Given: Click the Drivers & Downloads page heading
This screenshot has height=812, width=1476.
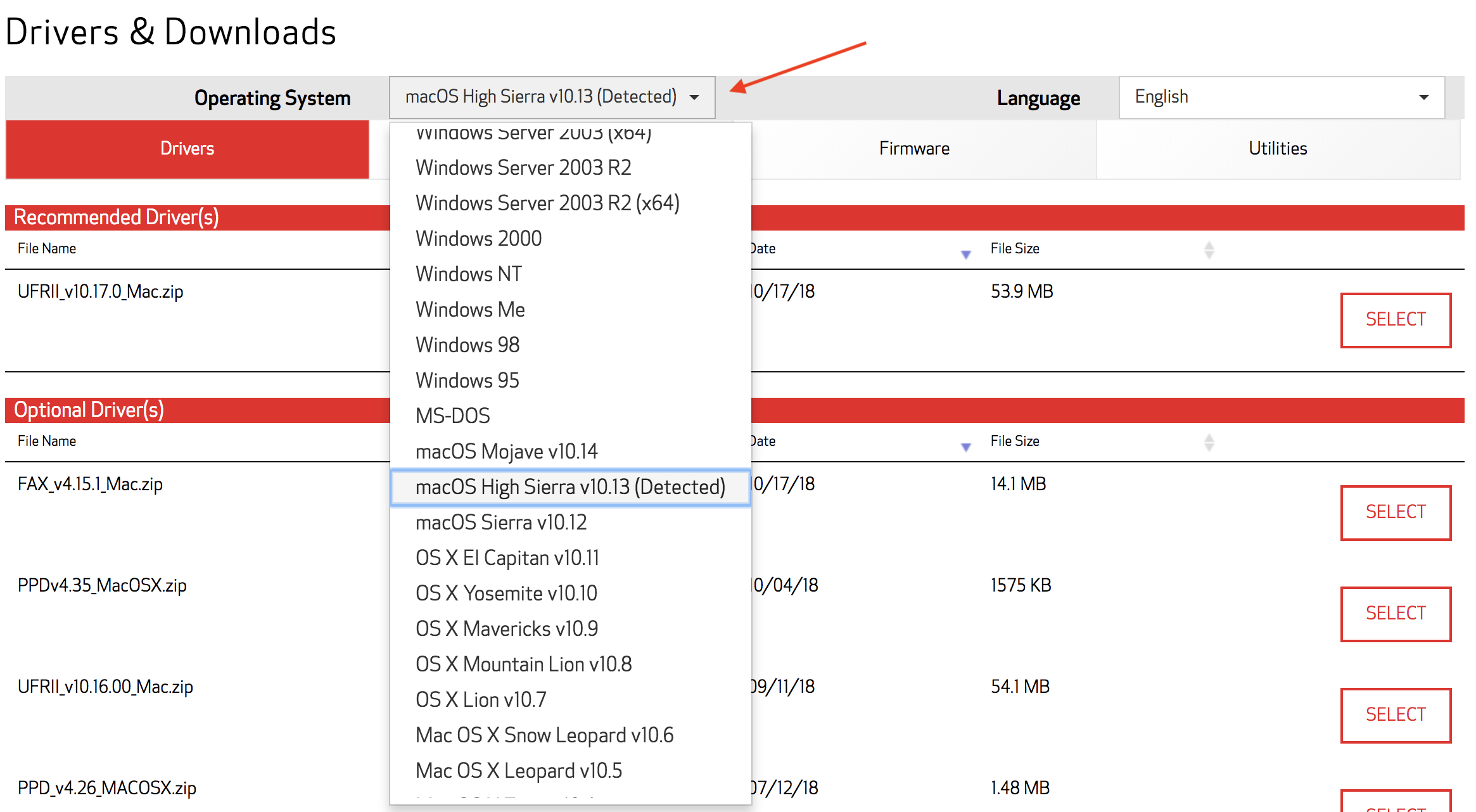Looking at the screenshot, I should click(170, 32).
